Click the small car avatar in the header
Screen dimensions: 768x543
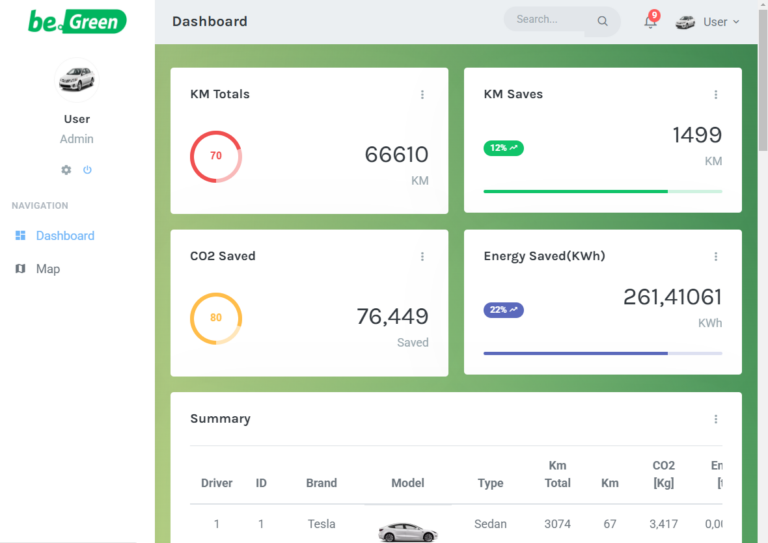pos(685,22)
